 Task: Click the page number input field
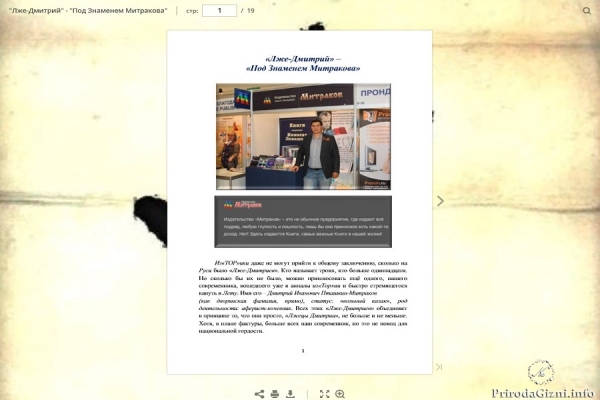220,11
